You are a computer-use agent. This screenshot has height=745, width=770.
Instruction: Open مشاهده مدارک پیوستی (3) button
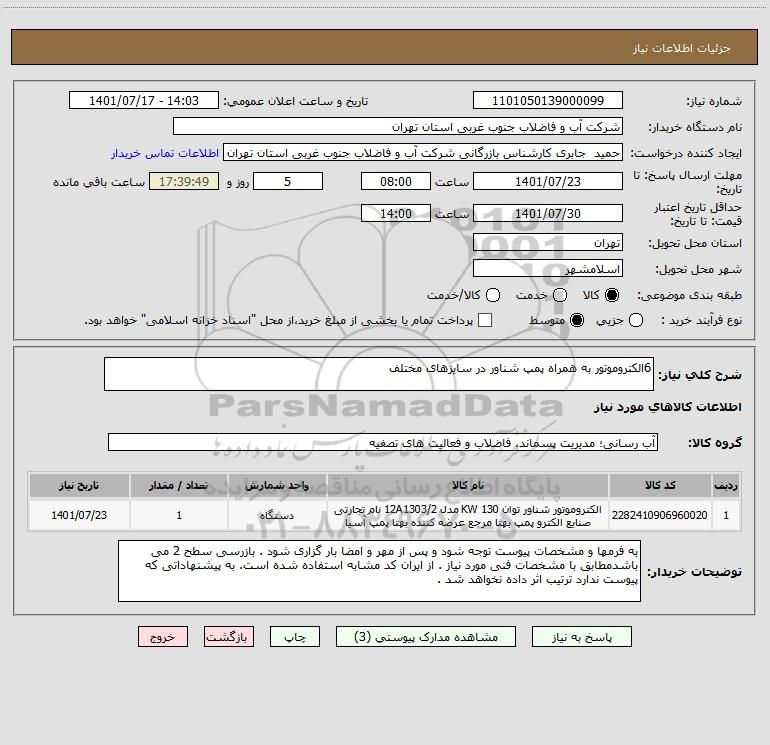tap(426, 637)
